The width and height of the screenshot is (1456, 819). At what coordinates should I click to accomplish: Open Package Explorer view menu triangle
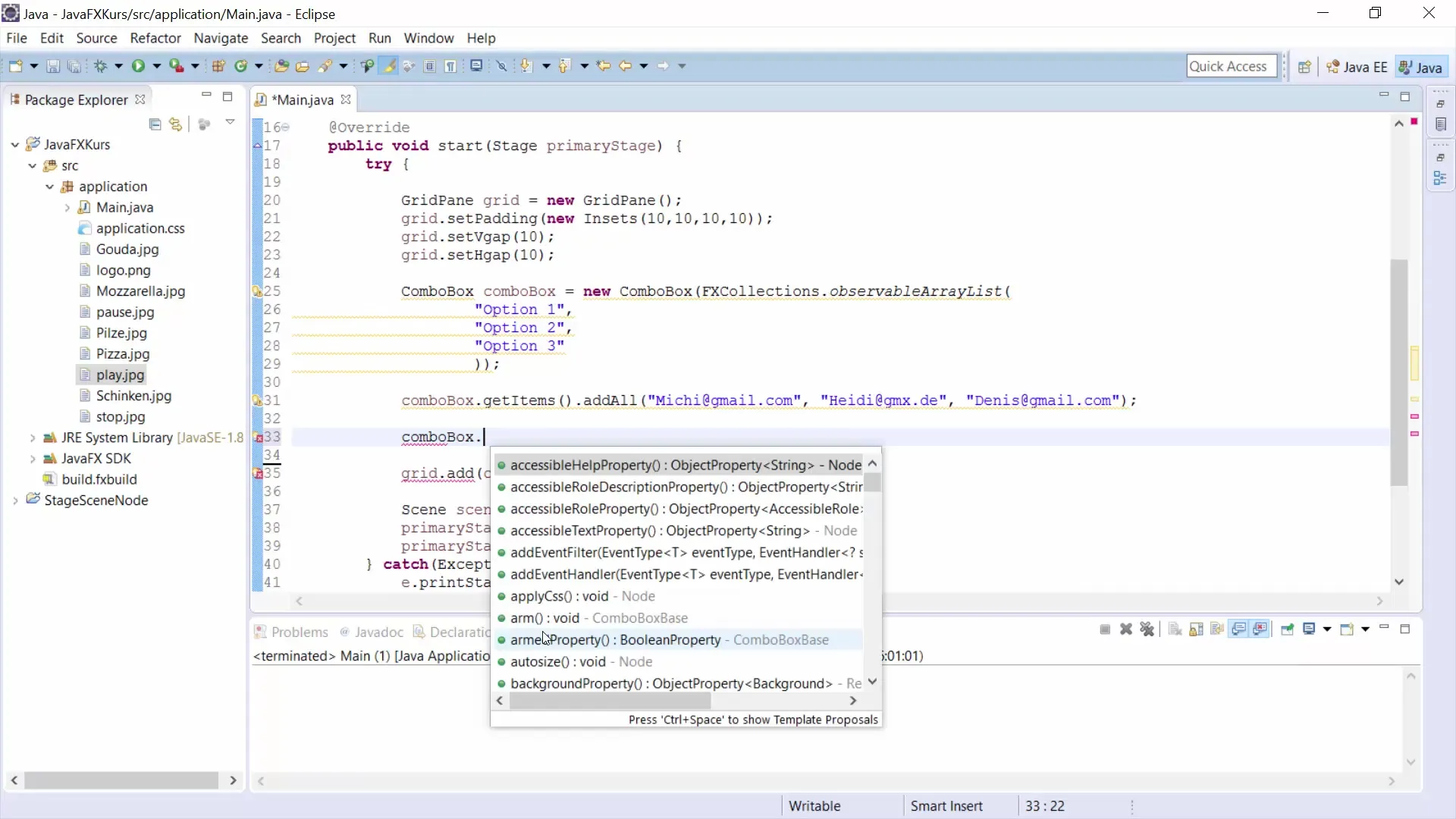tap(230, 123)
